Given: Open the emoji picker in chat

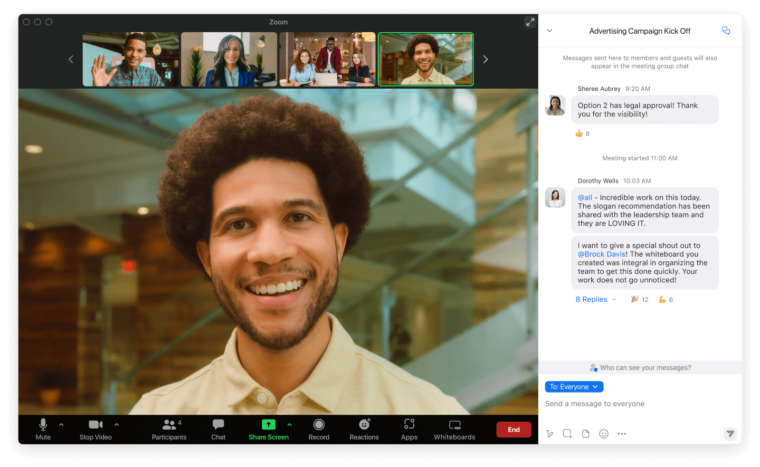Looking at the screenshot, I should click(x=603, y=433).
